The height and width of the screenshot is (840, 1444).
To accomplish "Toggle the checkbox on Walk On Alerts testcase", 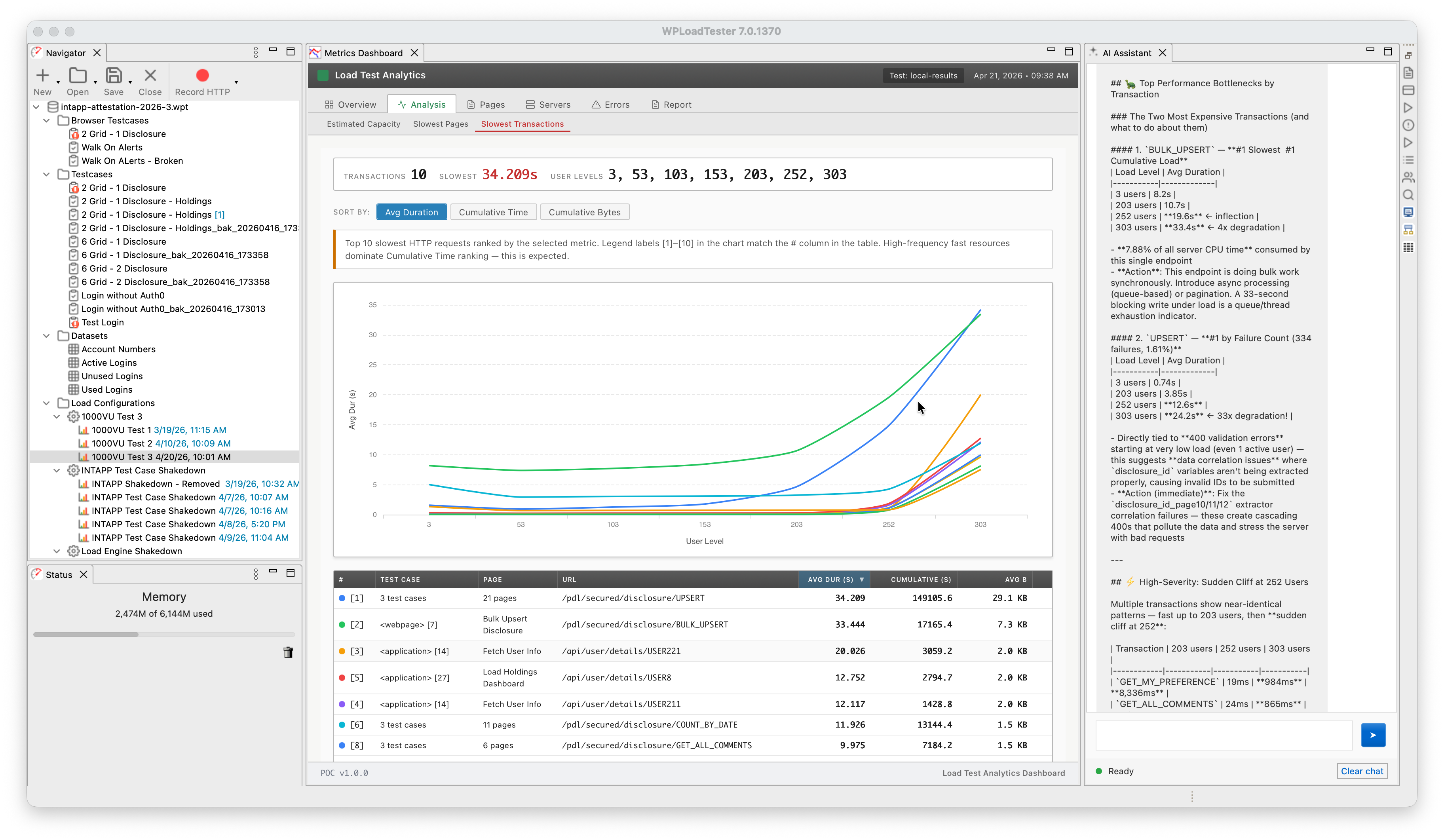I will coord(73,147).
